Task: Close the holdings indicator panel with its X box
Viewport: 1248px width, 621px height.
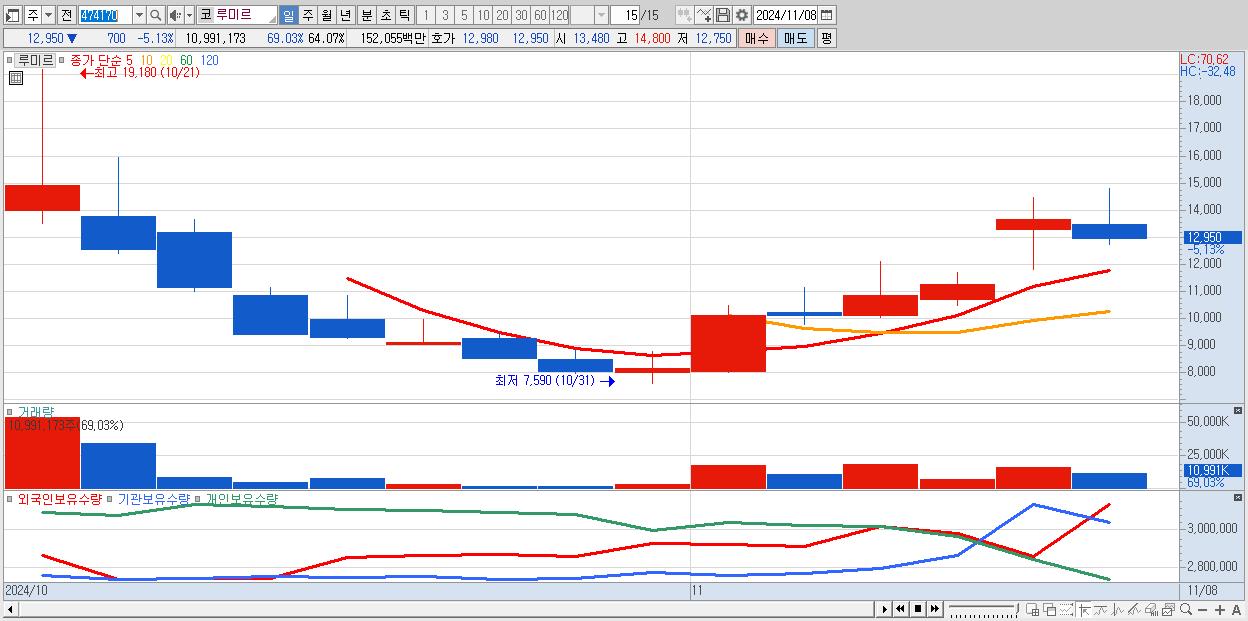Action: pos(1238,497)
